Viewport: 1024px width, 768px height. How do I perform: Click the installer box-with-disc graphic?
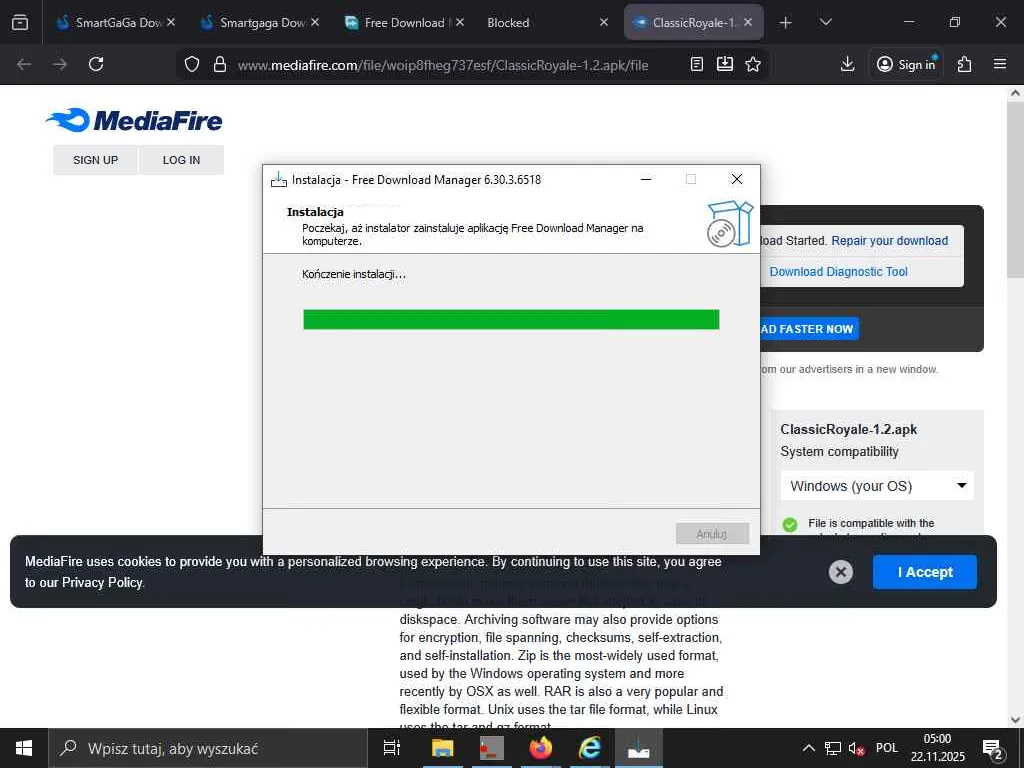click(x=729, y=224)
